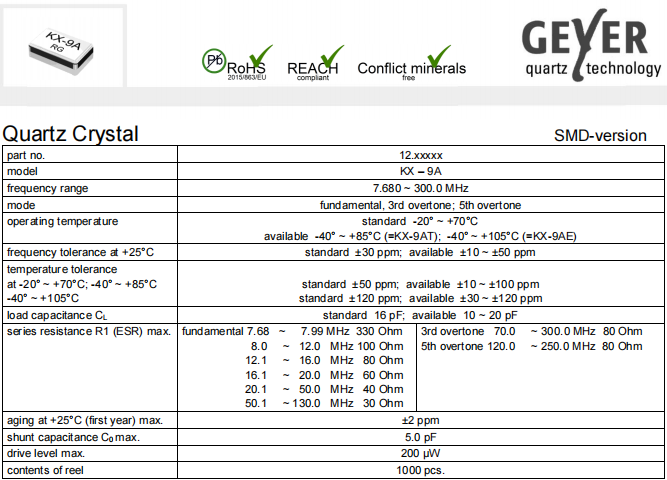Click the 'part no.' row label
Screen dimensions: 667x480
coord(26,155)
